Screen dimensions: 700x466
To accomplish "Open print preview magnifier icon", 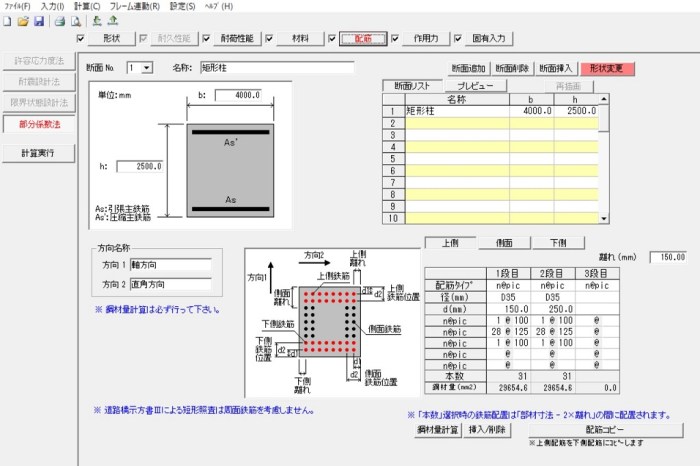I will (76, 21).
